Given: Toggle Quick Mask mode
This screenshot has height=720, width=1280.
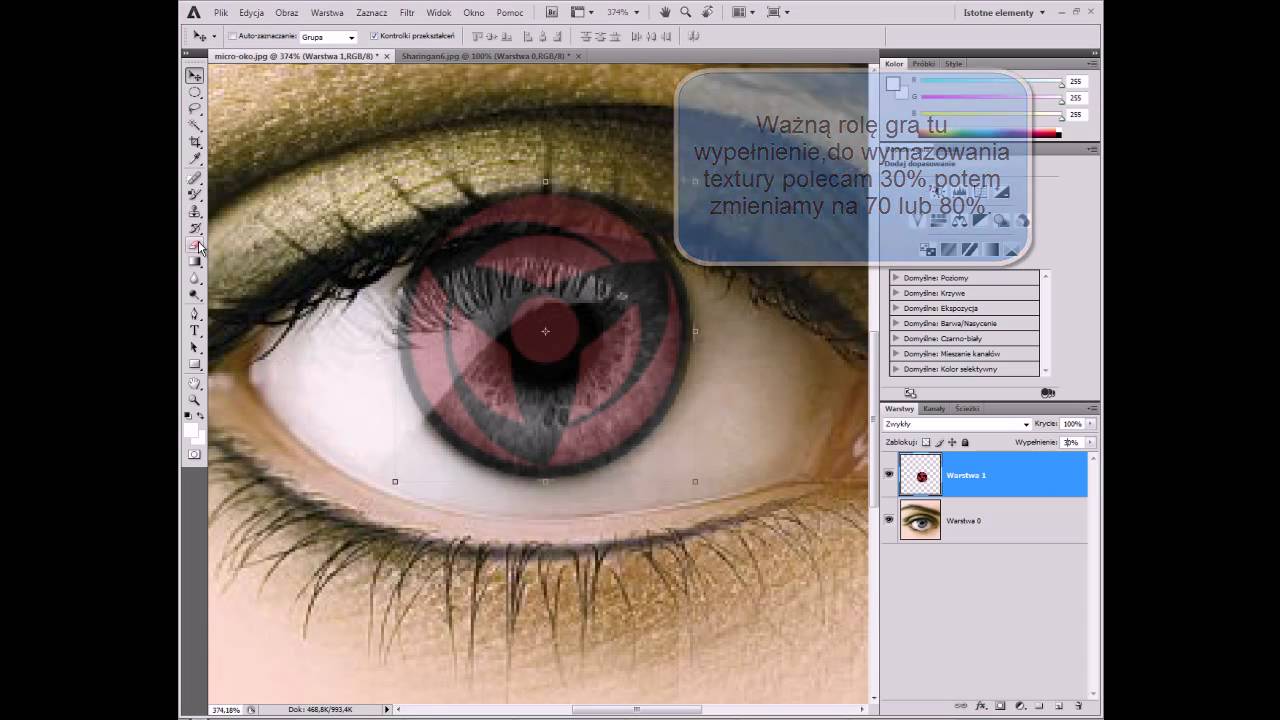Looking at the screenshot, I should tap(195, 454).
